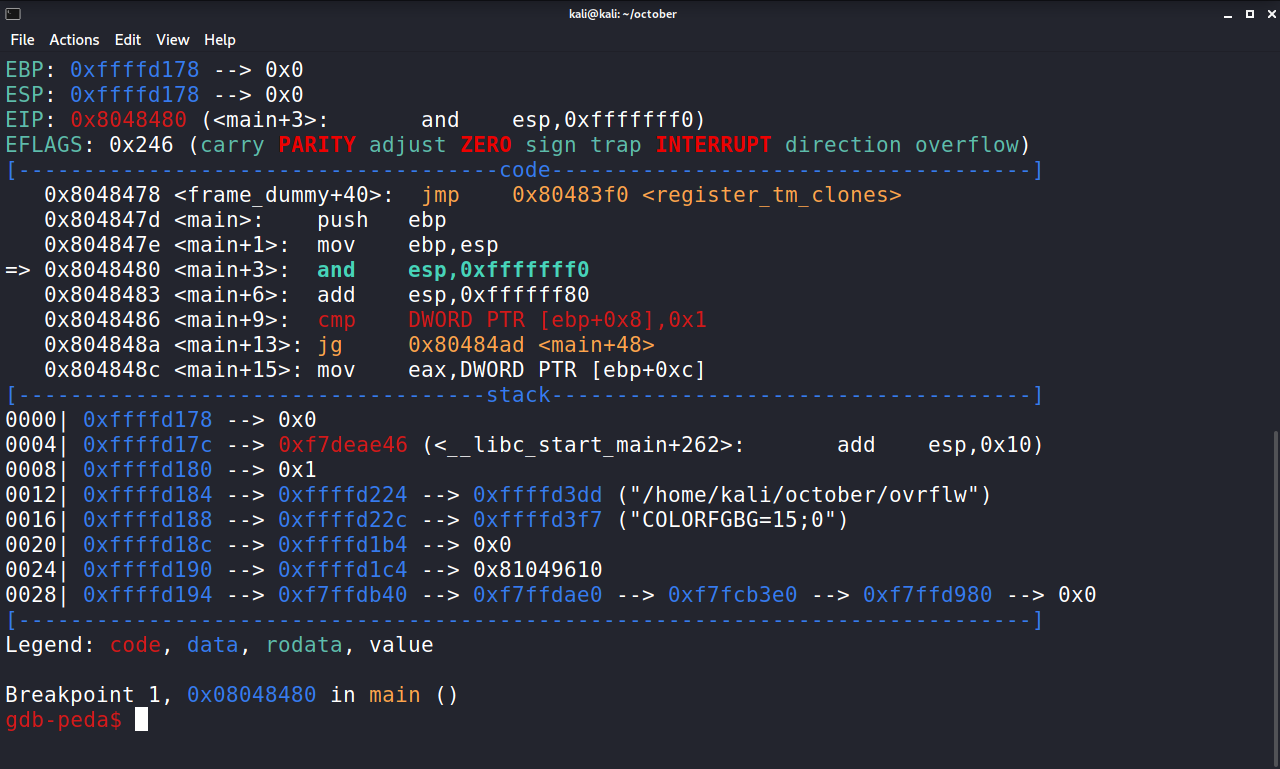This screenshot has width=1280, height=769.
Task: Click the gdb-peda prompt input cursor
Action: [141, 720]
